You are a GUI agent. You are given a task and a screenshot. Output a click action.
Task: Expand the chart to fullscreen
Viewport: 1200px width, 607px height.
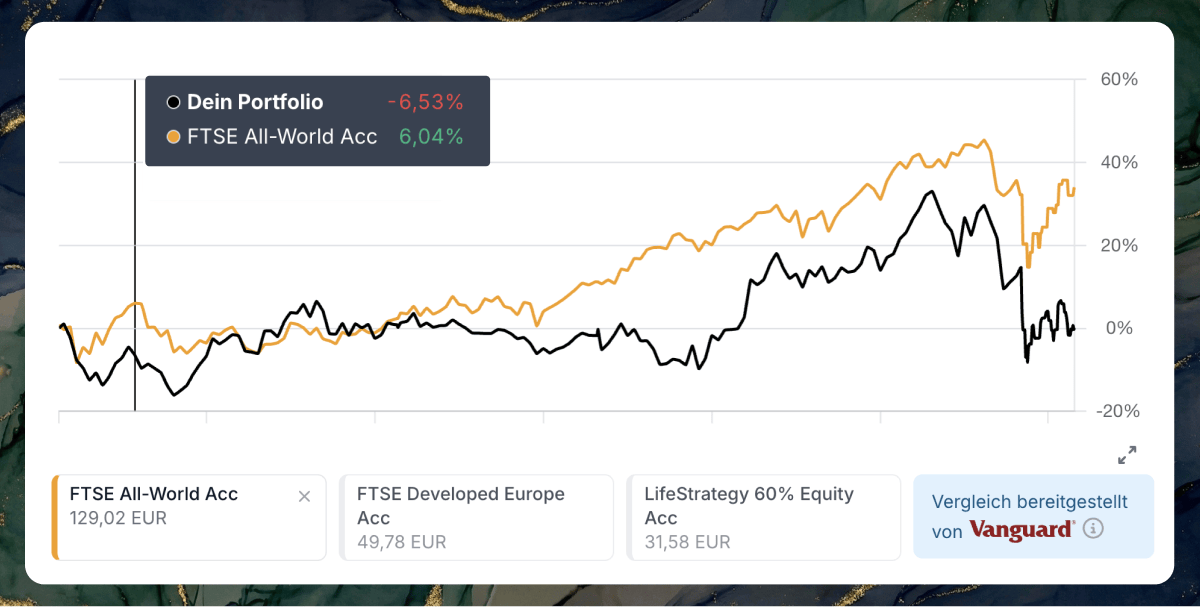pos(1127,455)
